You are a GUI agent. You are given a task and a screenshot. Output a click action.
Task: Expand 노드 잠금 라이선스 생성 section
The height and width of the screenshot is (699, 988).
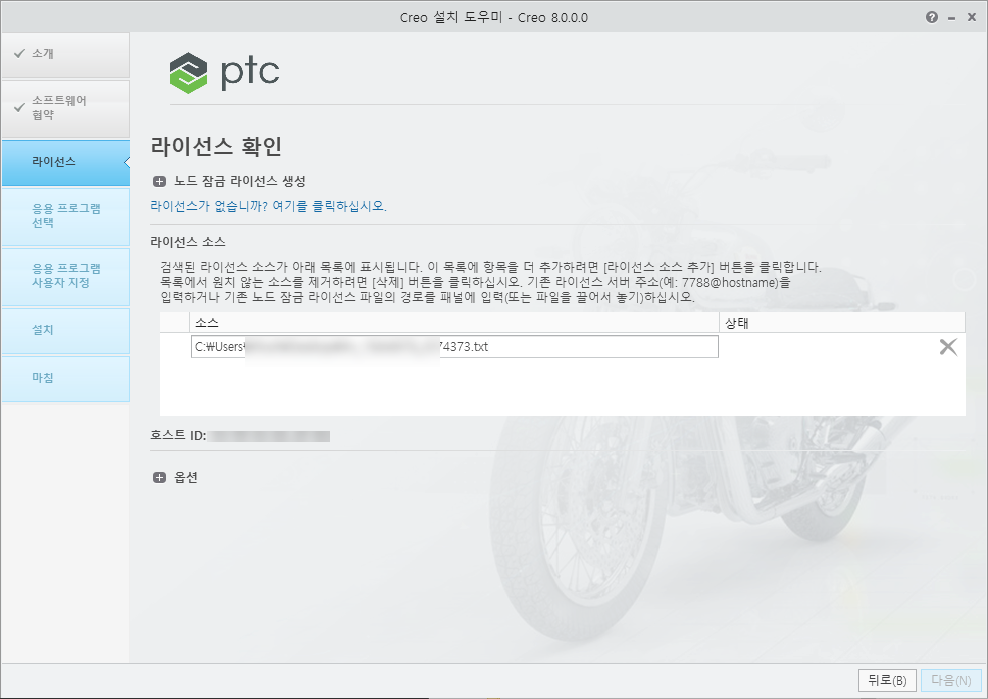coord(159,182)
